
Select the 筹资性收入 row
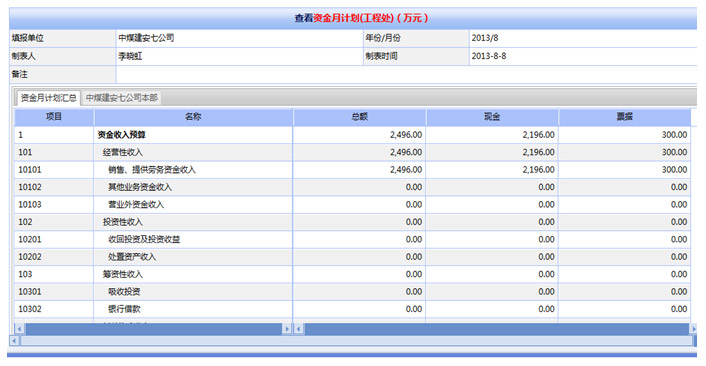point(353,274)
